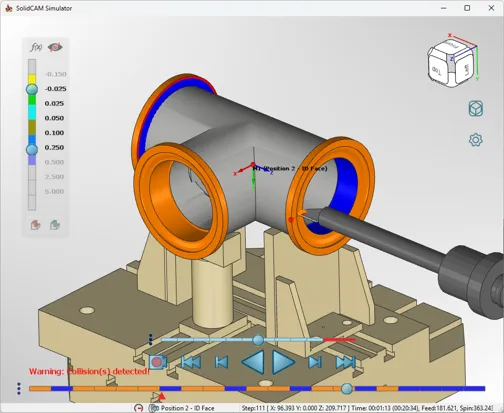Click the yellow color band on the scale

(x=32, y=79)
